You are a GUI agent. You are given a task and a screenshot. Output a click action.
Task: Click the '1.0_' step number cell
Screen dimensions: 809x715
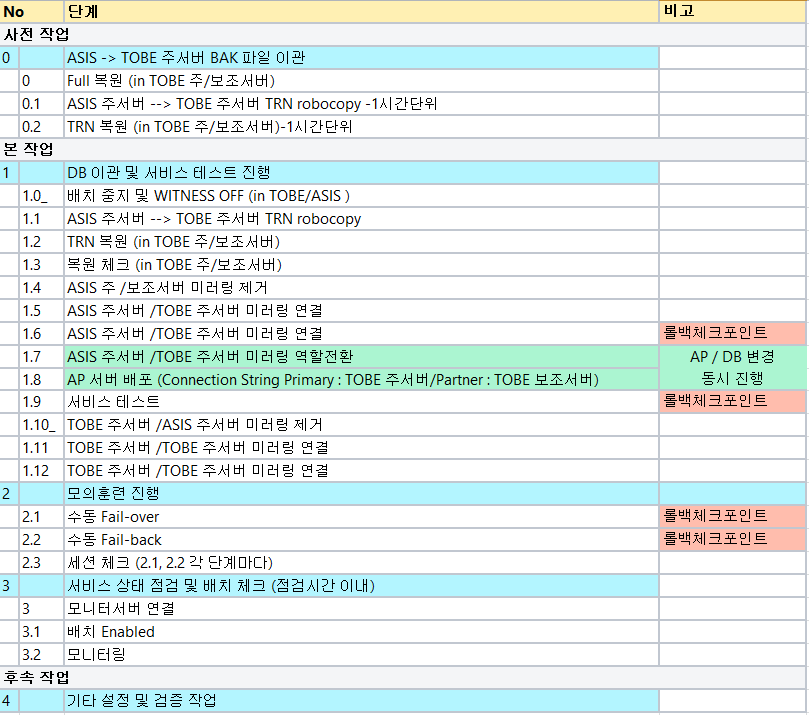[x=41, y=196]
